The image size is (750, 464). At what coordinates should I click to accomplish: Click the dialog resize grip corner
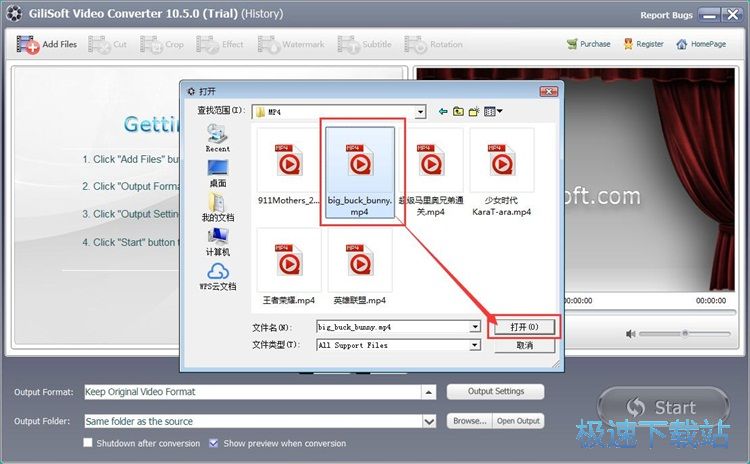(556, 365)
